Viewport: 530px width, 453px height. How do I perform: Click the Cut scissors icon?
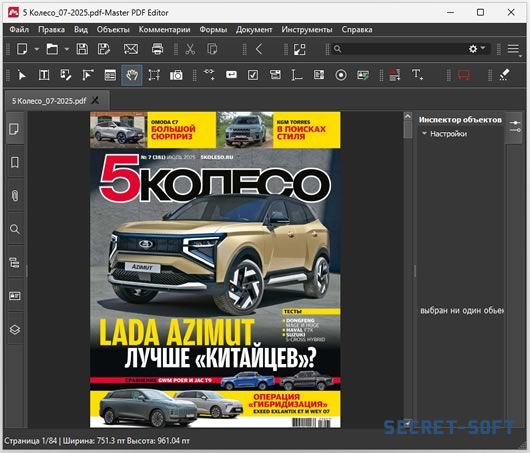coord(190,49)
